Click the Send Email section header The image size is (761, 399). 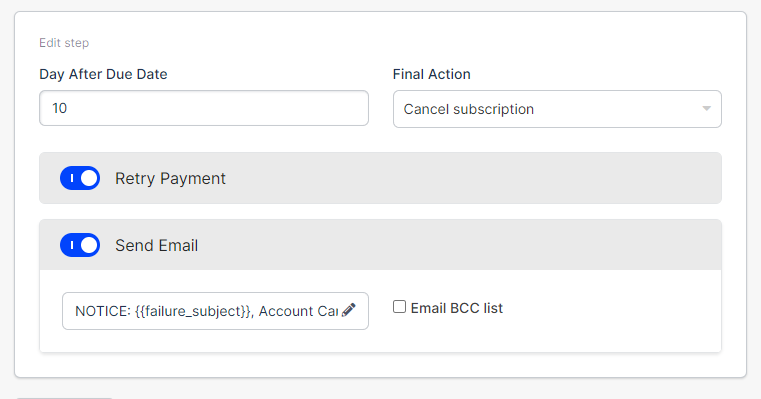coord(380,245)
